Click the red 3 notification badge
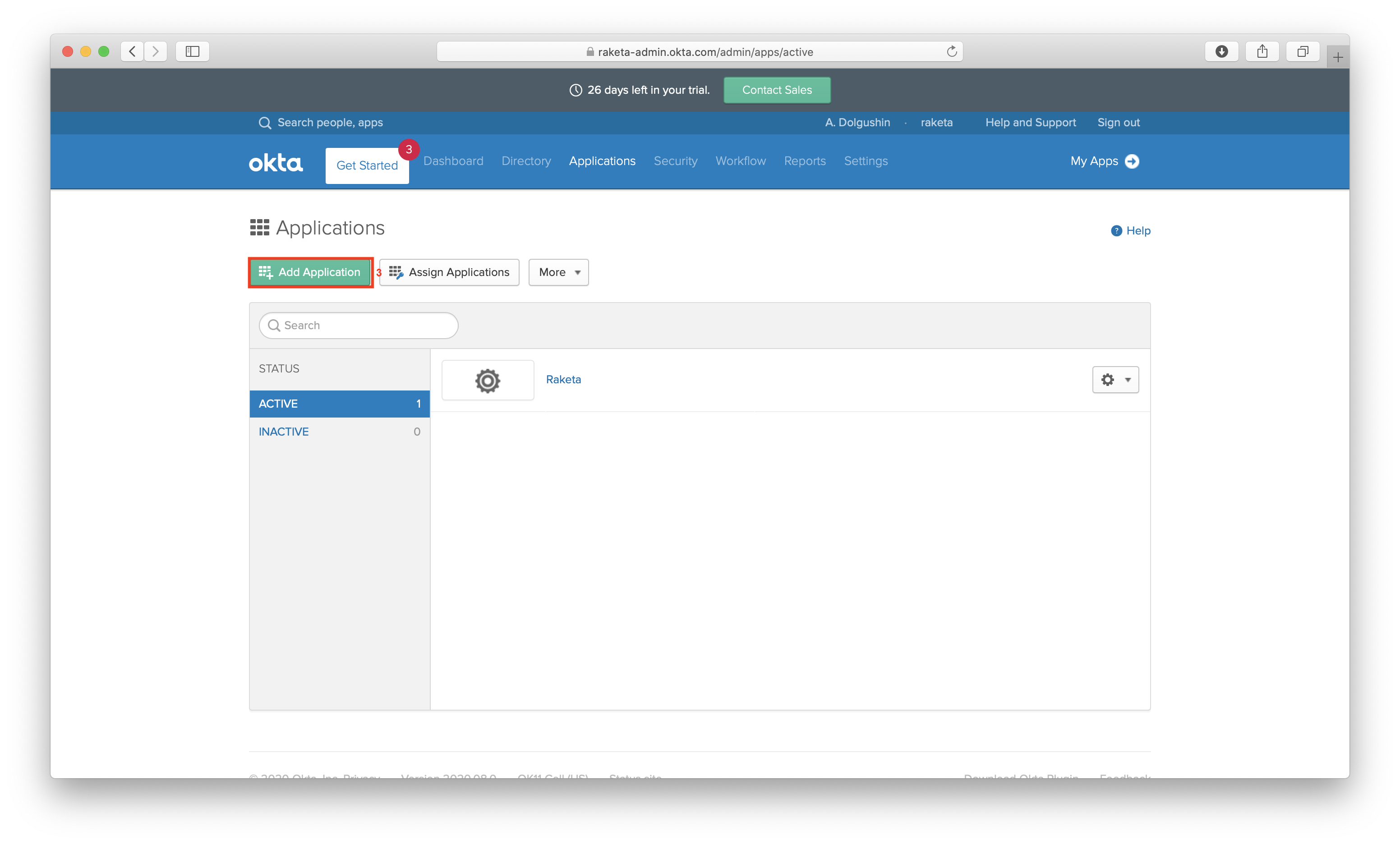 [409, 149]
